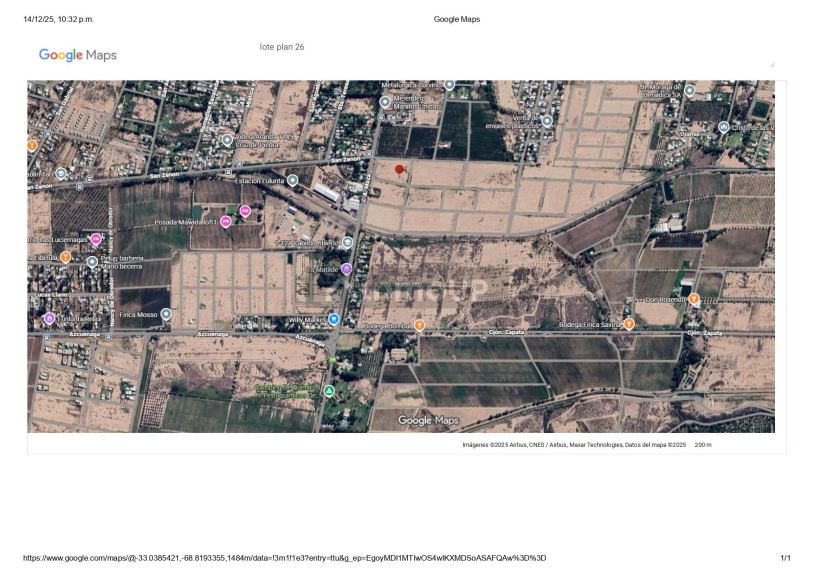
Task: Click the google.com/maps URL link
Action: (287, 557)
